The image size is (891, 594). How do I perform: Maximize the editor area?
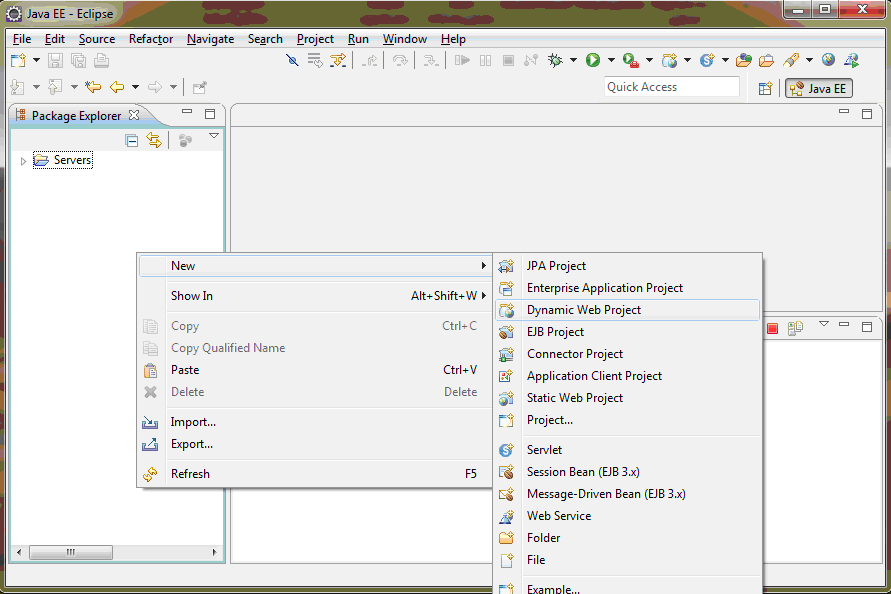(867, 114)
